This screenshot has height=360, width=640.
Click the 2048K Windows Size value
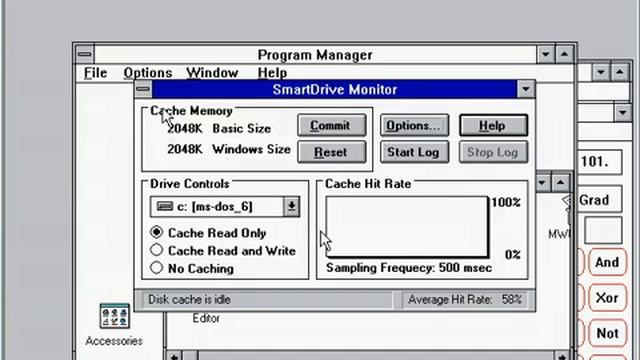229,149
